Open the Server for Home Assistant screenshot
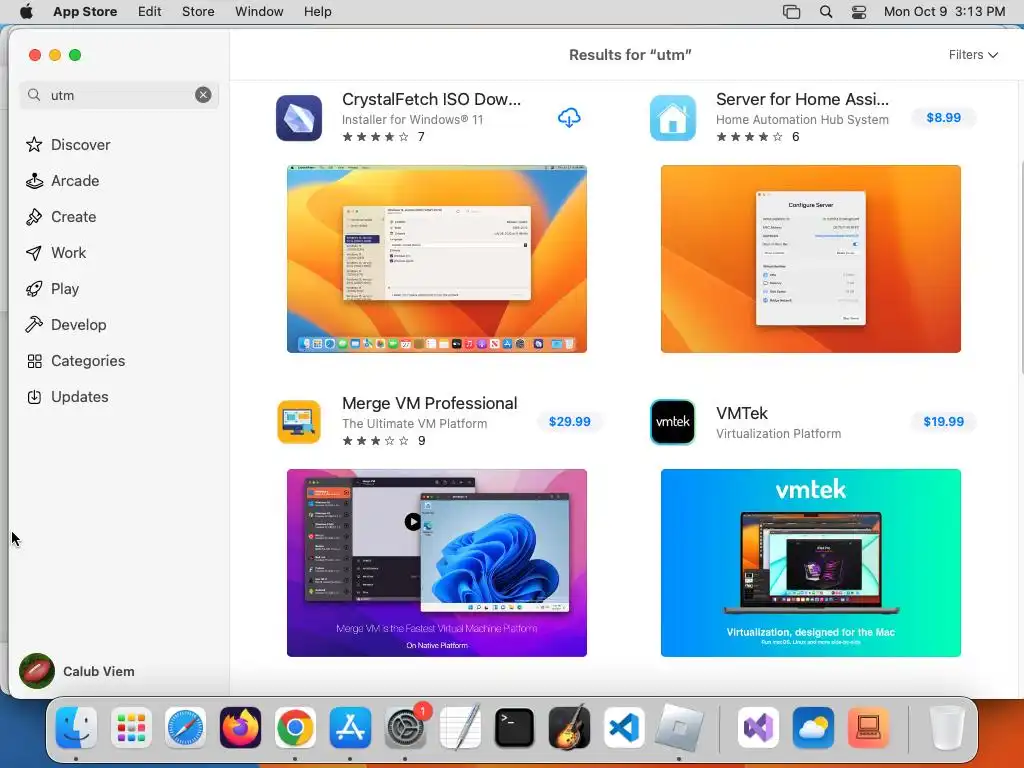1024x768 pixels. [x=810, y=259]
